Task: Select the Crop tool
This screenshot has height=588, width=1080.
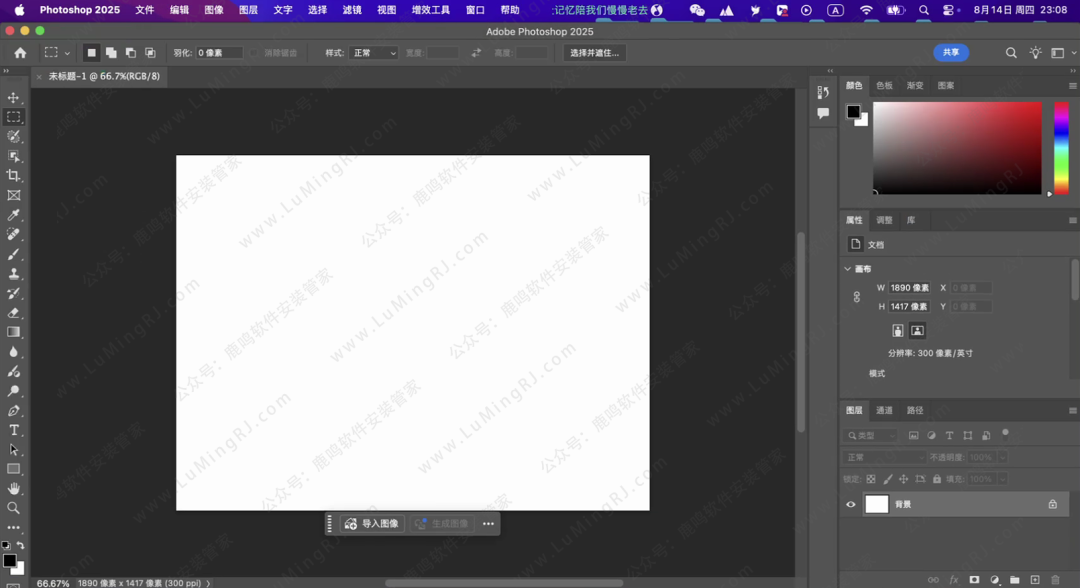Action: 14,176
